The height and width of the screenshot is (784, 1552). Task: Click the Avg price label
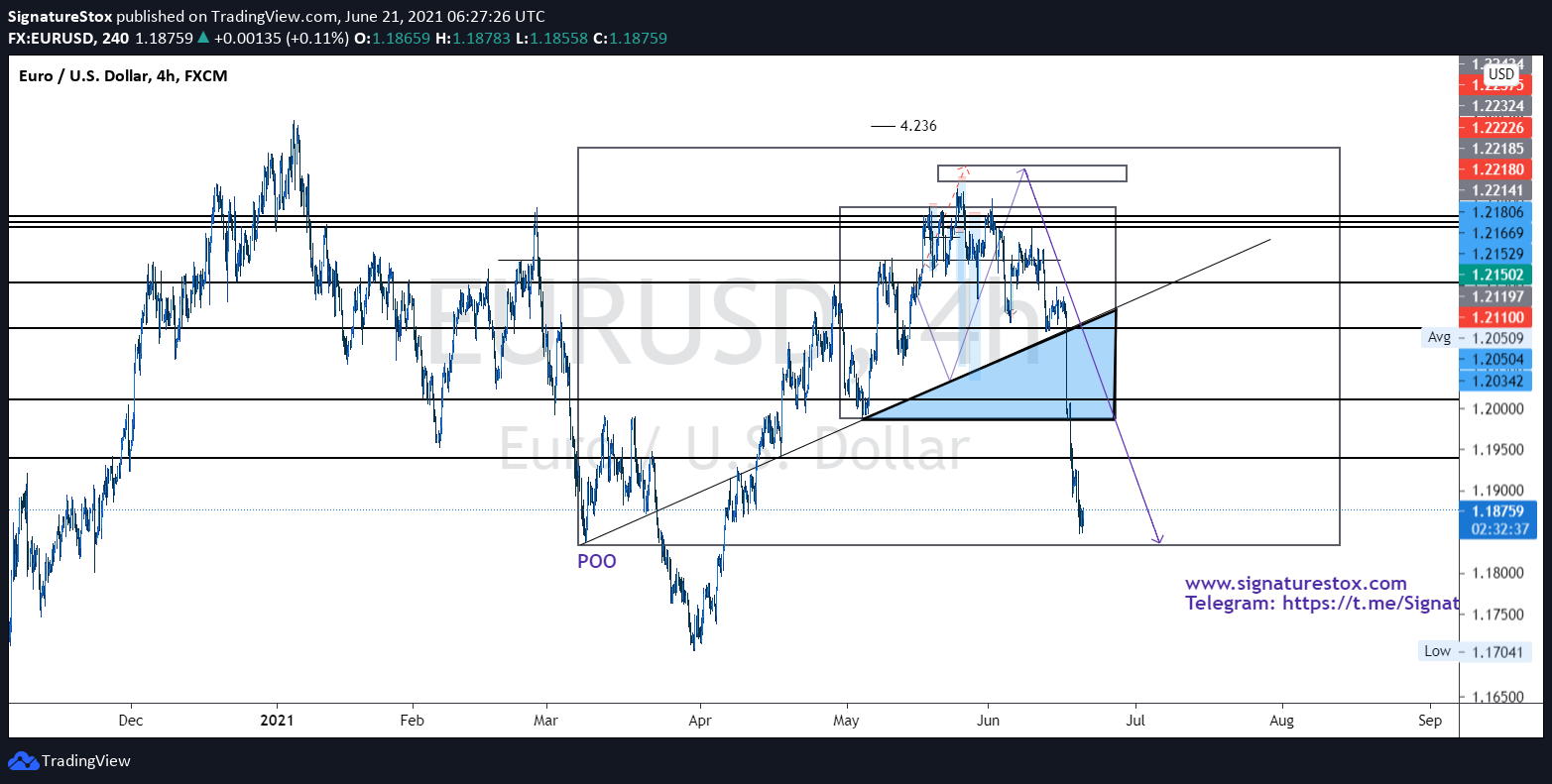coord(1439,337)
